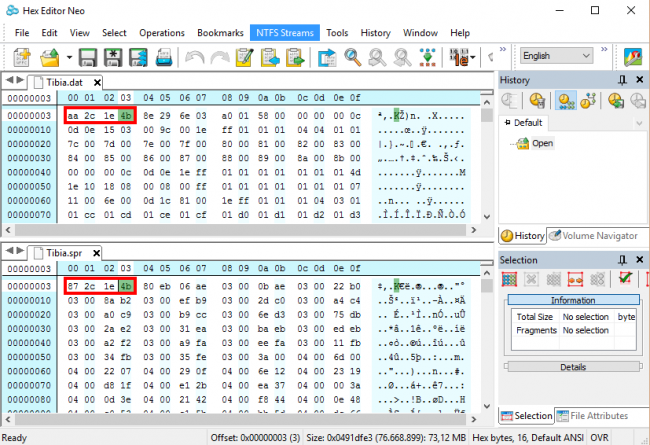Click the clipboard with pencil icon
This screenshot has width=650, height=445.
[245, 57]
